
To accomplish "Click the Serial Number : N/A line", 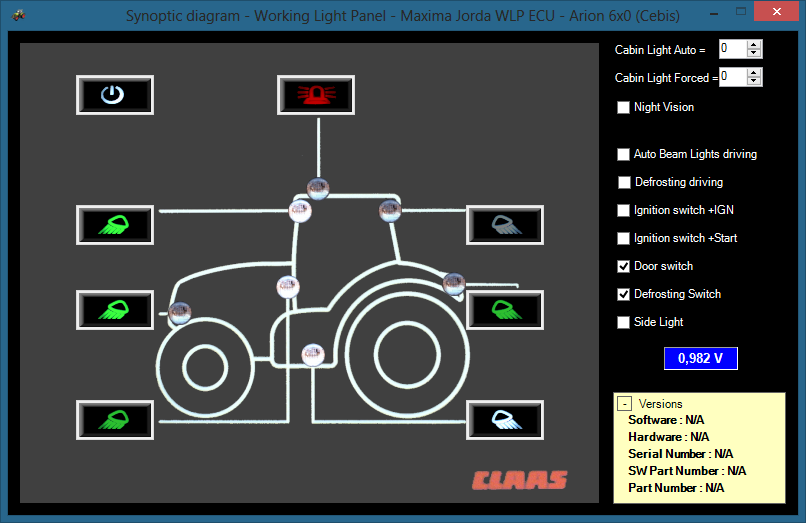I will [681, 454].
